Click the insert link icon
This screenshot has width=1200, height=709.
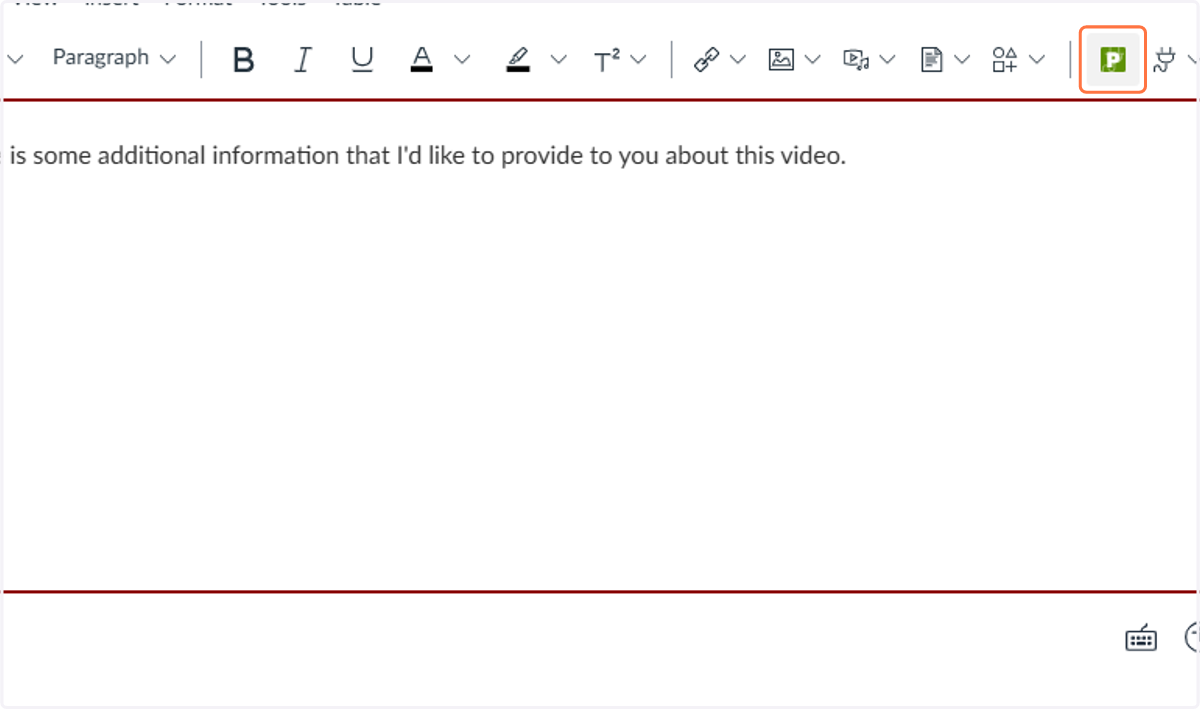click(707, 60)
